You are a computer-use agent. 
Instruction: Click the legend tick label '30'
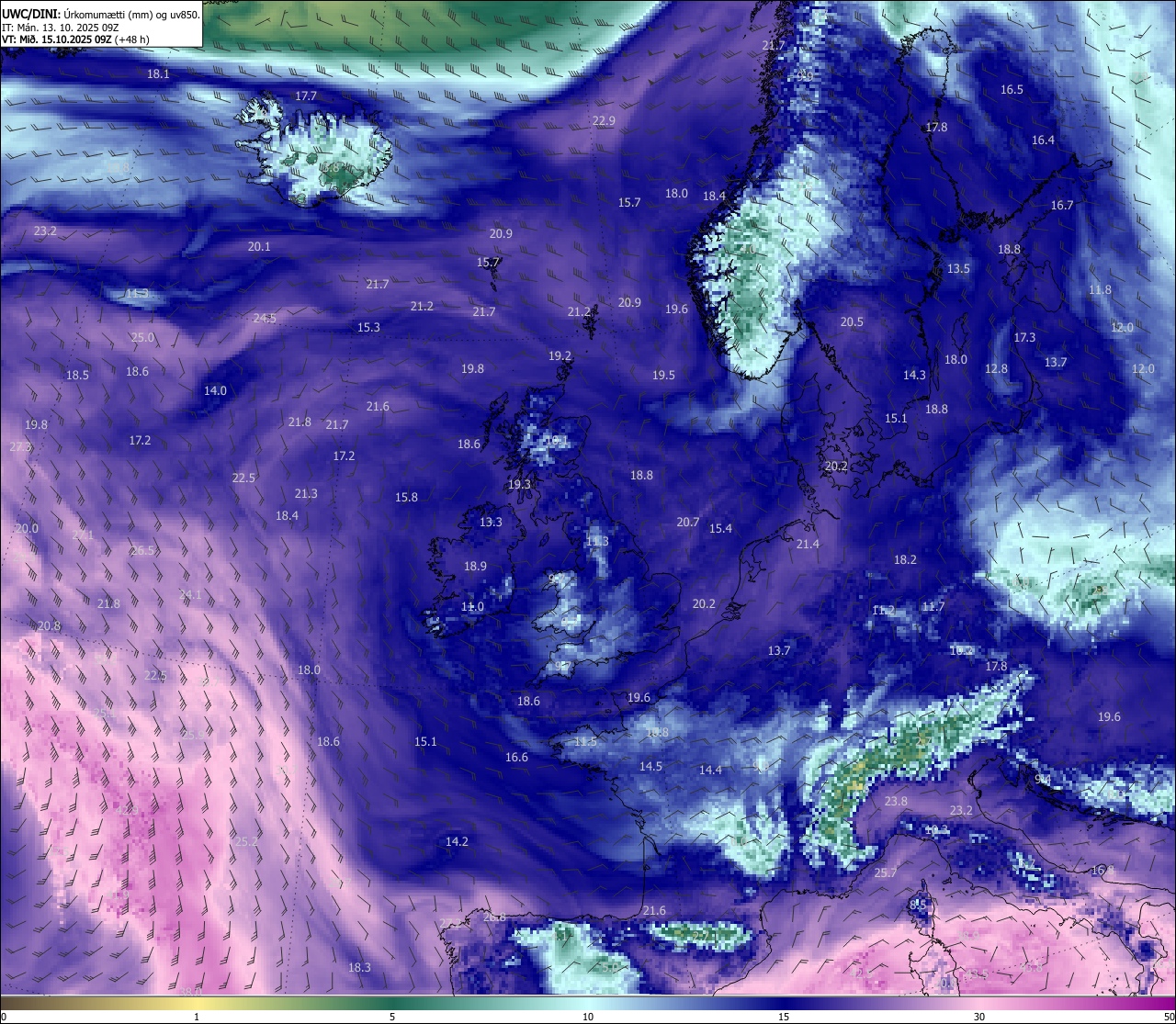pos(979,1017)
